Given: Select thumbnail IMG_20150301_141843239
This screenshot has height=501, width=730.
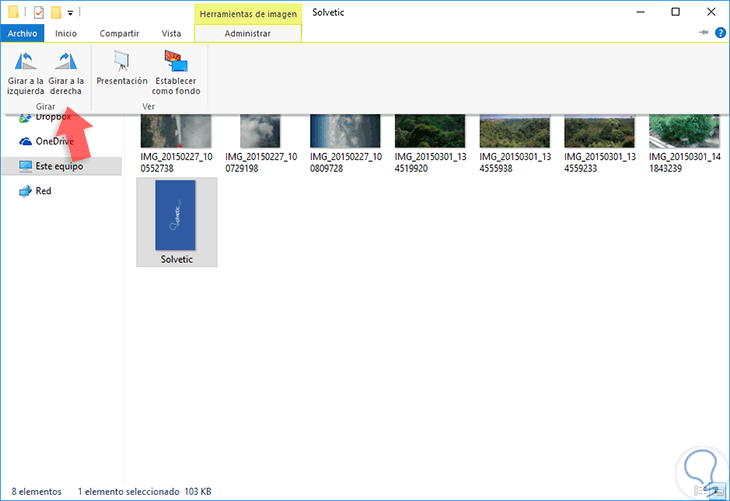Looking at the screenshot, I should [684, 131].
